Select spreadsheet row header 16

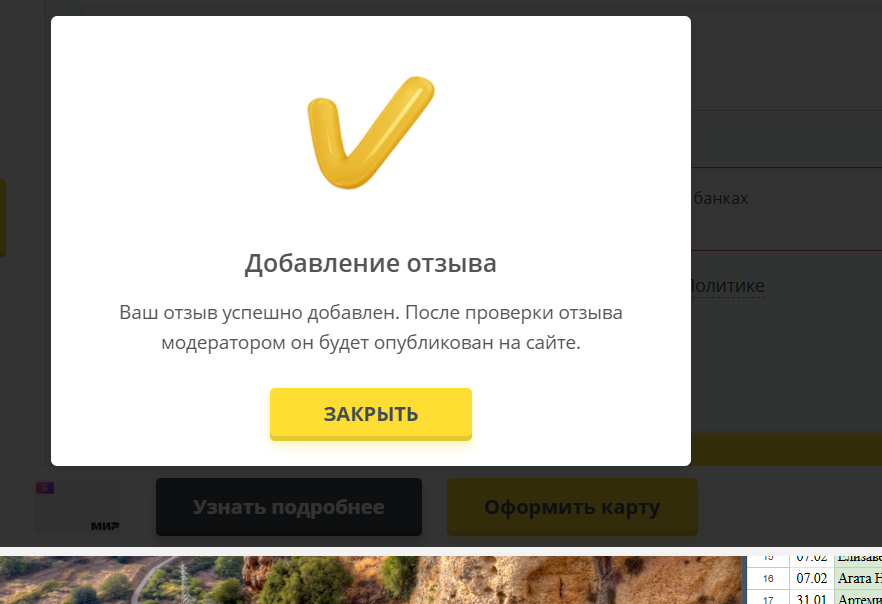point(768,578)
